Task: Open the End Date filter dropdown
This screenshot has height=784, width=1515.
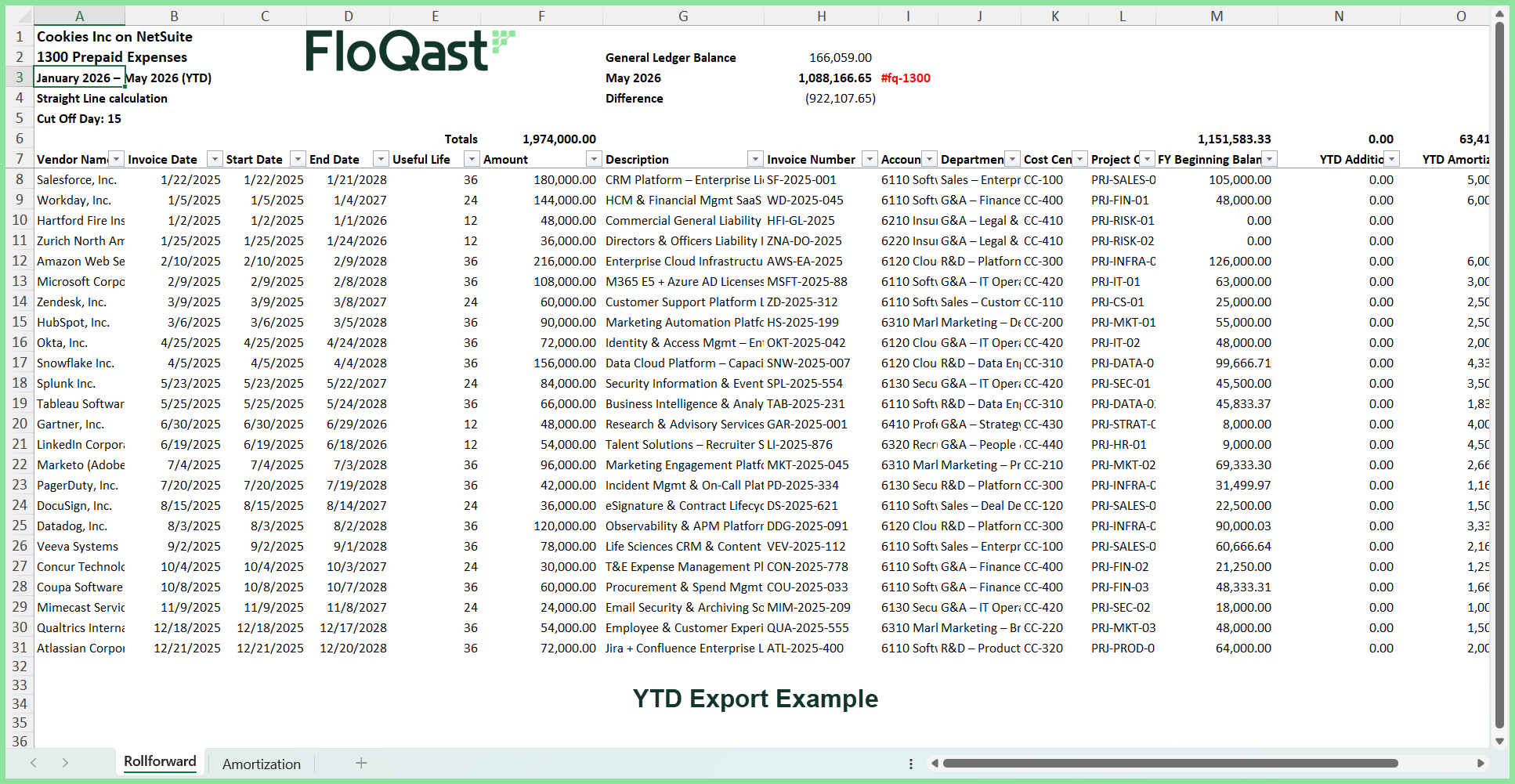Action: pos(381,159)
